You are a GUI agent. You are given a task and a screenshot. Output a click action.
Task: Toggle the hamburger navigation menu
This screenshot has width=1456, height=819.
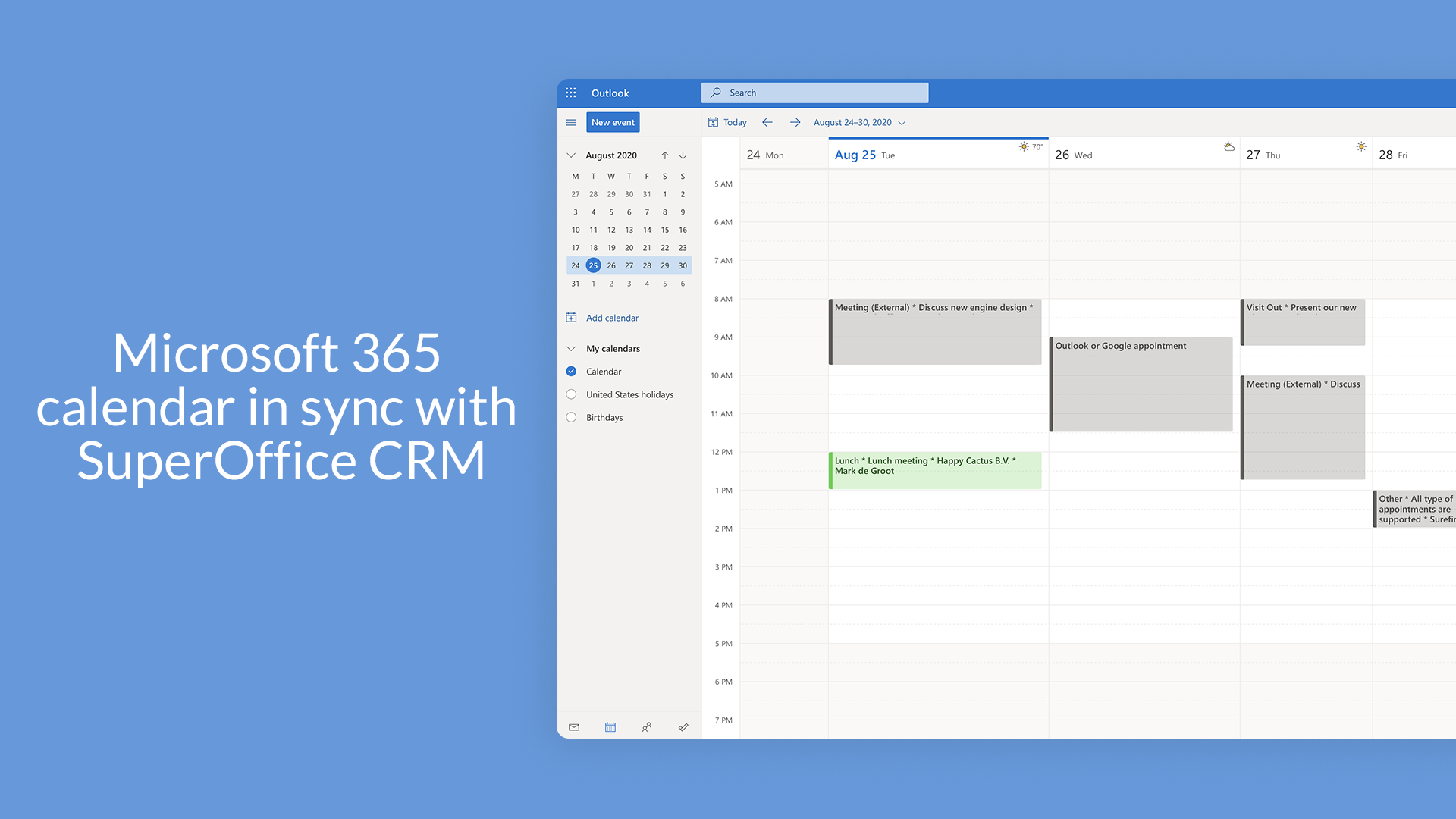point(571,122)
